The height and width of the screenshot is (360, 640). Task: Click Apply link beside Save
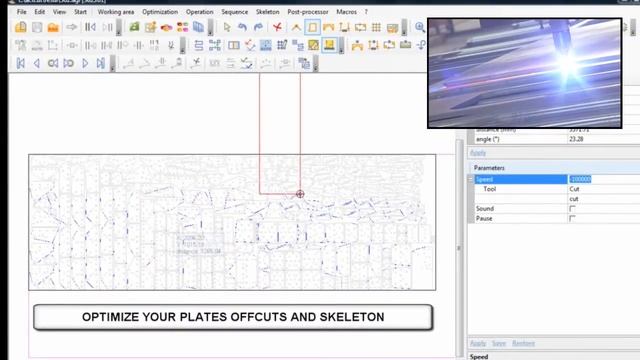[x=478, y=344]
